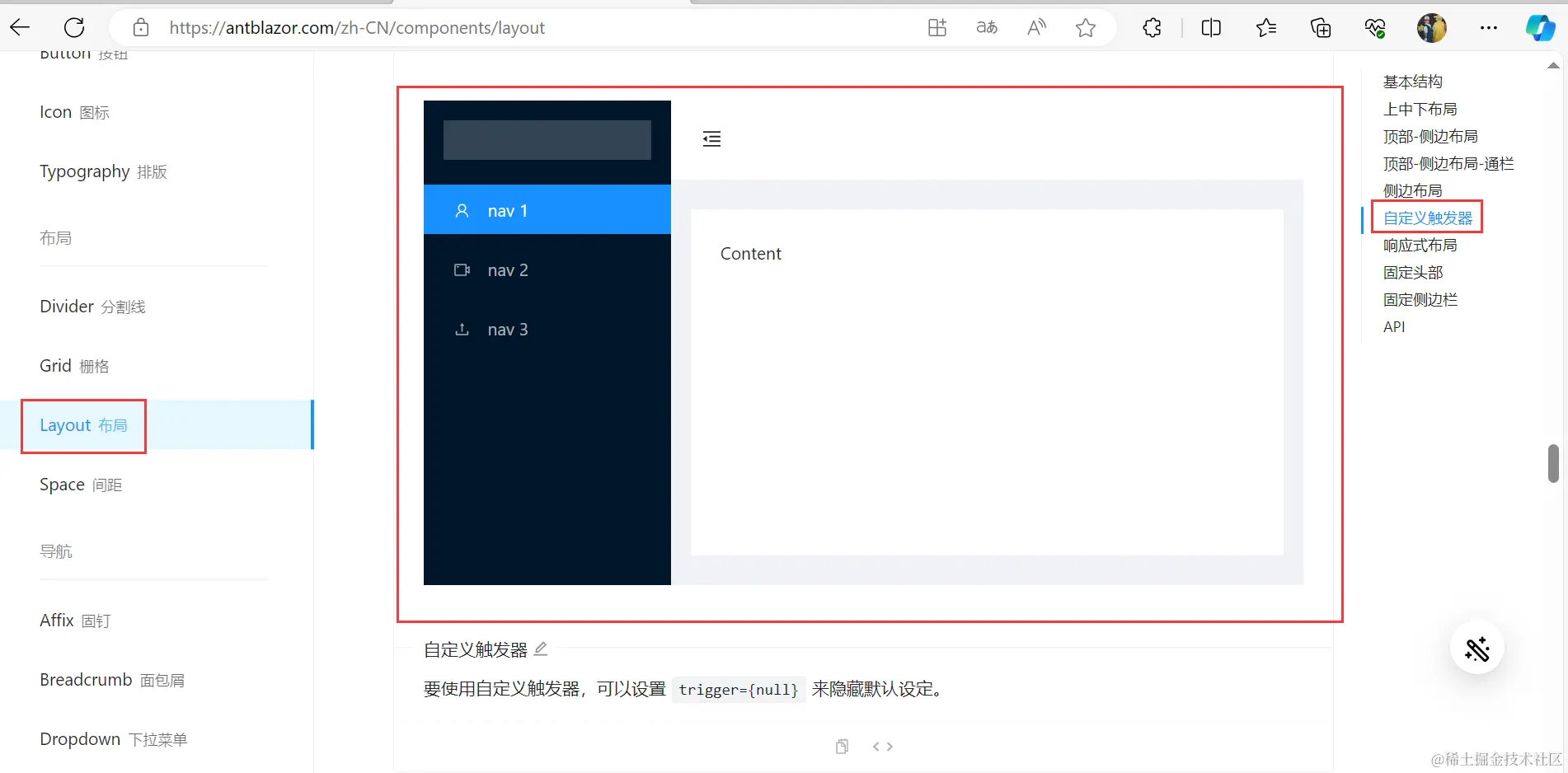Click the 布局 group heading in menu
The height and width of the screenshot is (773, 1568).
(x=56, y=238)
